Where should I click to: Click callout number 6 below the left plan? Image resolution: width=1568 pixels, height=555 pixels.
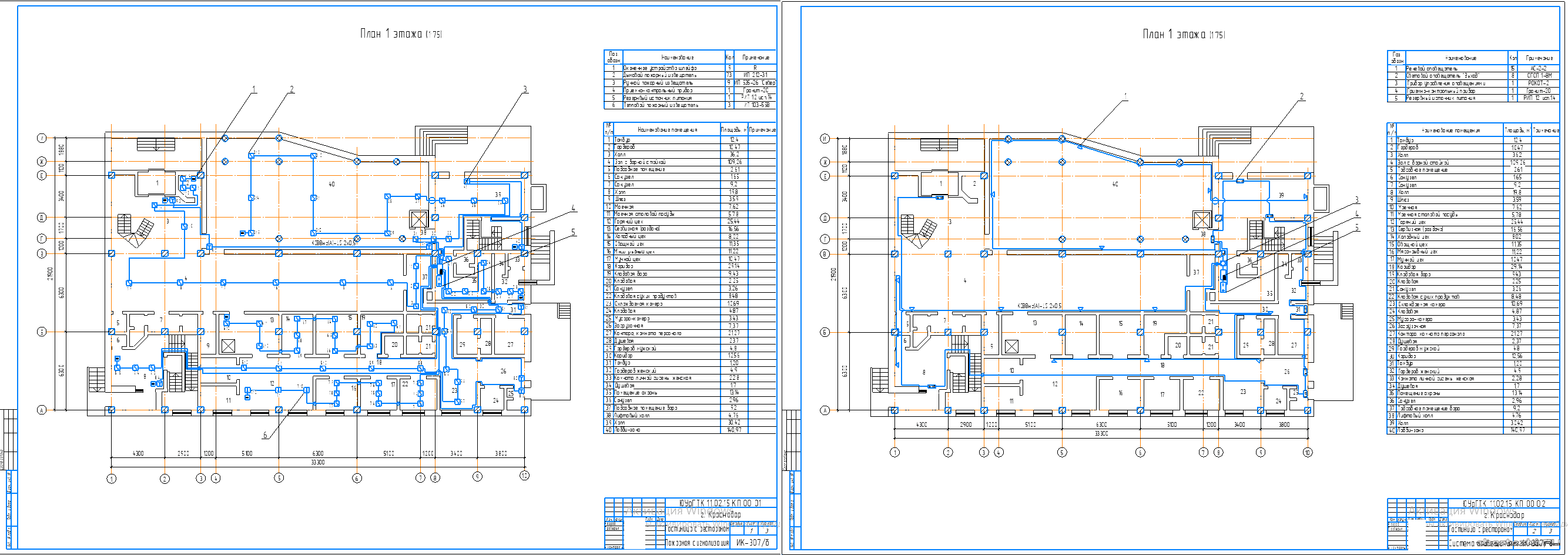265,435
